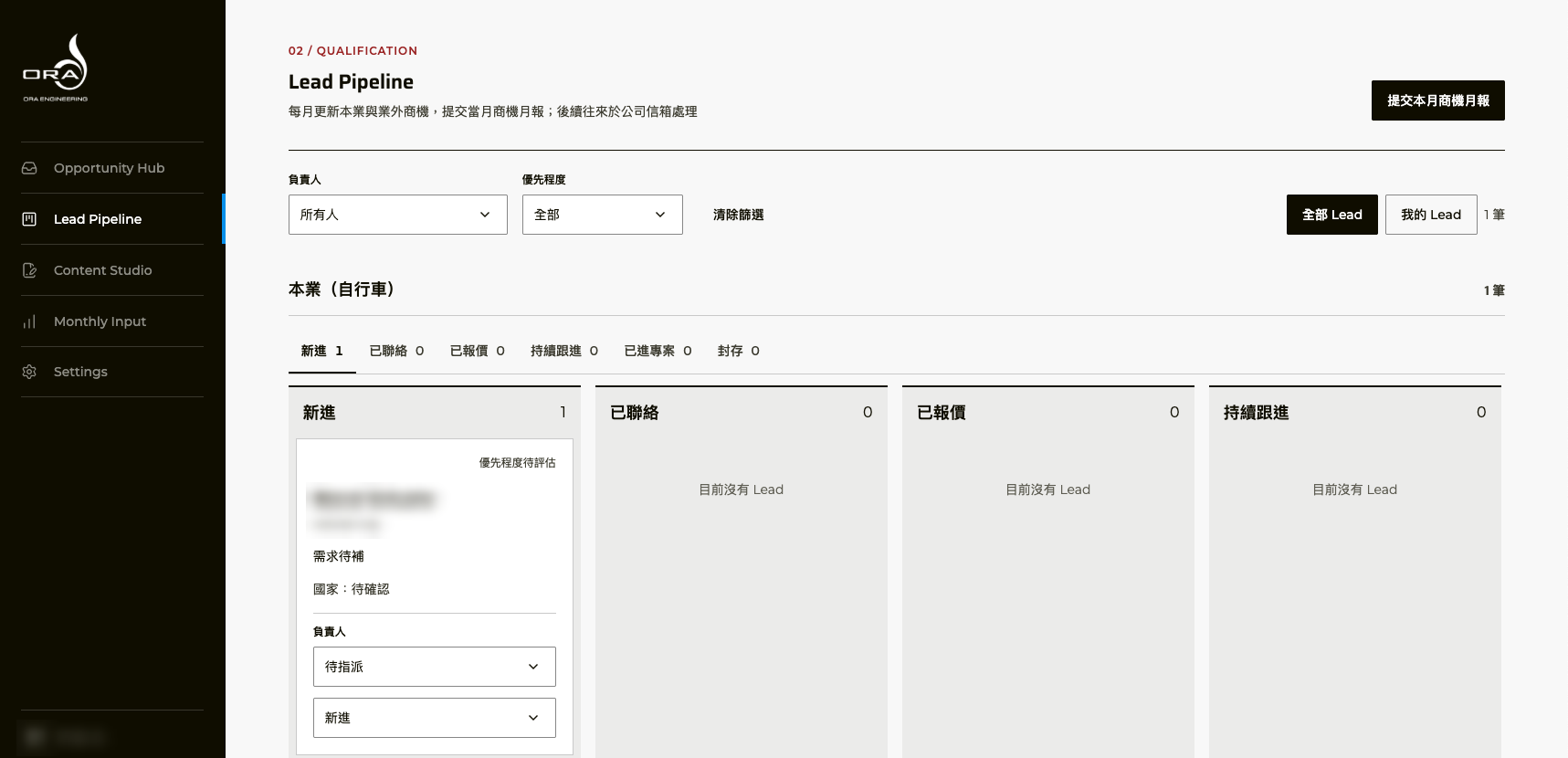The height and width of the screenshot is (758, 1568).
Task: Click the ORA Engineering logo
Action: (x=56, y=68)
